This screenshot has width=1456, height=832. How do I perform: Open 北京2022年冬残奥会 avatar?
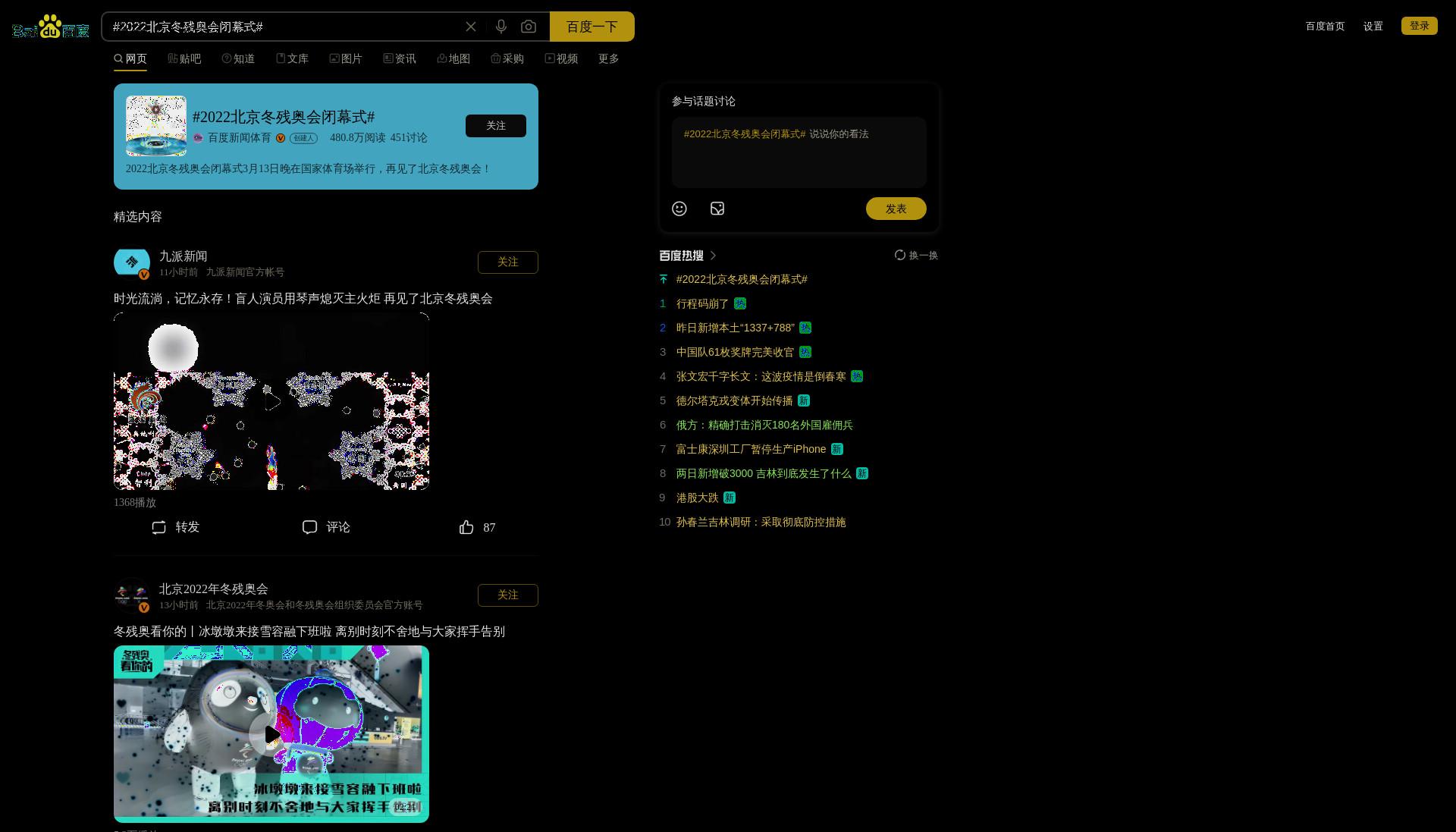pos(132,595)
